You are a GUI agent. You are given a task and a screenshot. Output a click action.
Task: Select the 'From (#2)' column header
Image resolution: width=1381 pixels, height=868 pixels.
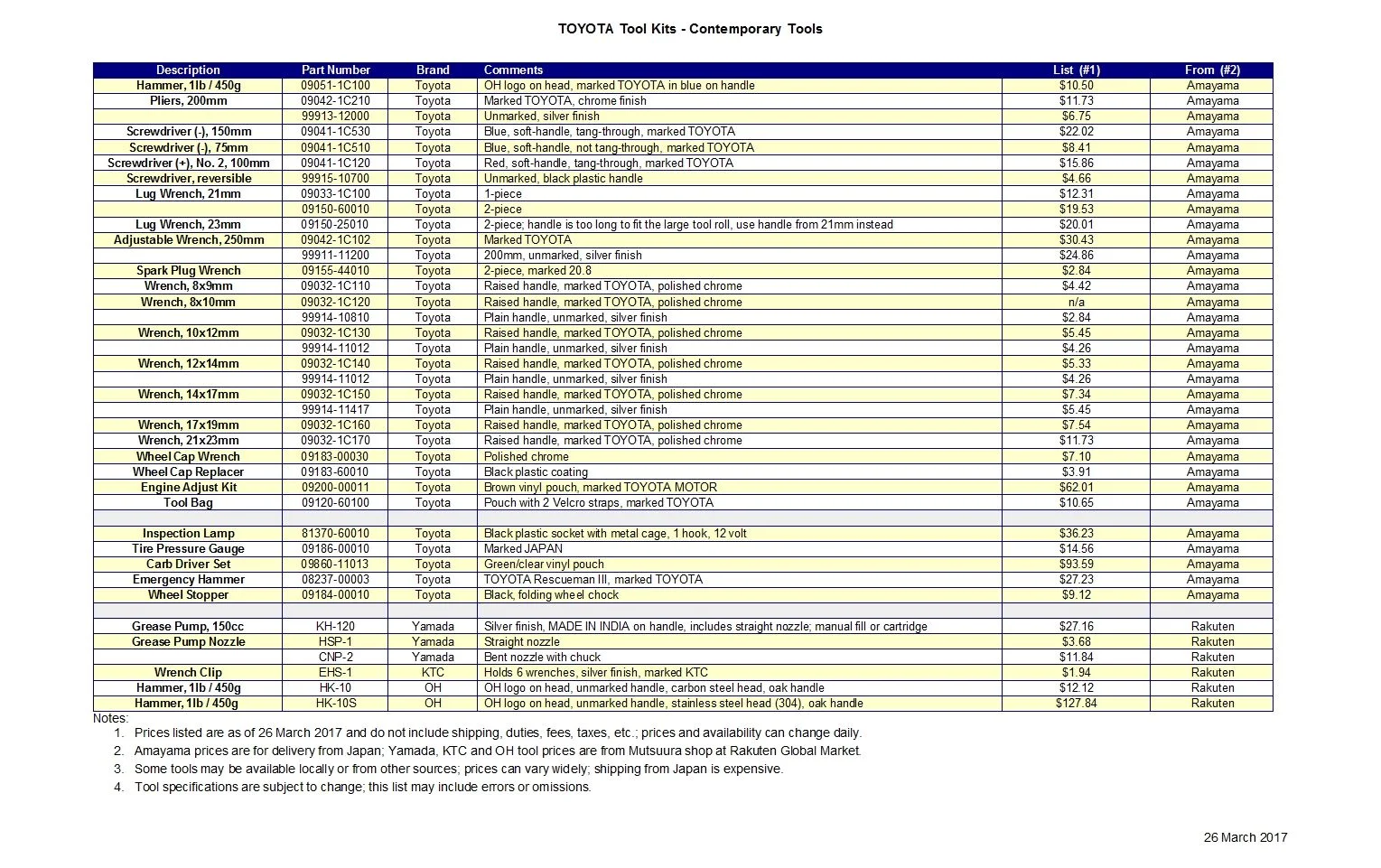(1212, 70)
